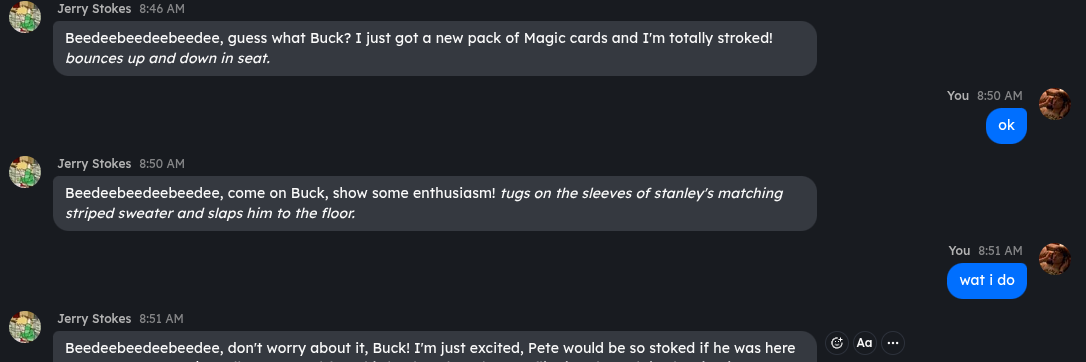The image size is (1086, 362).
Task: Open Jerry Stokes name on the 8:50 AM message
Action: (x=94, y=164)
